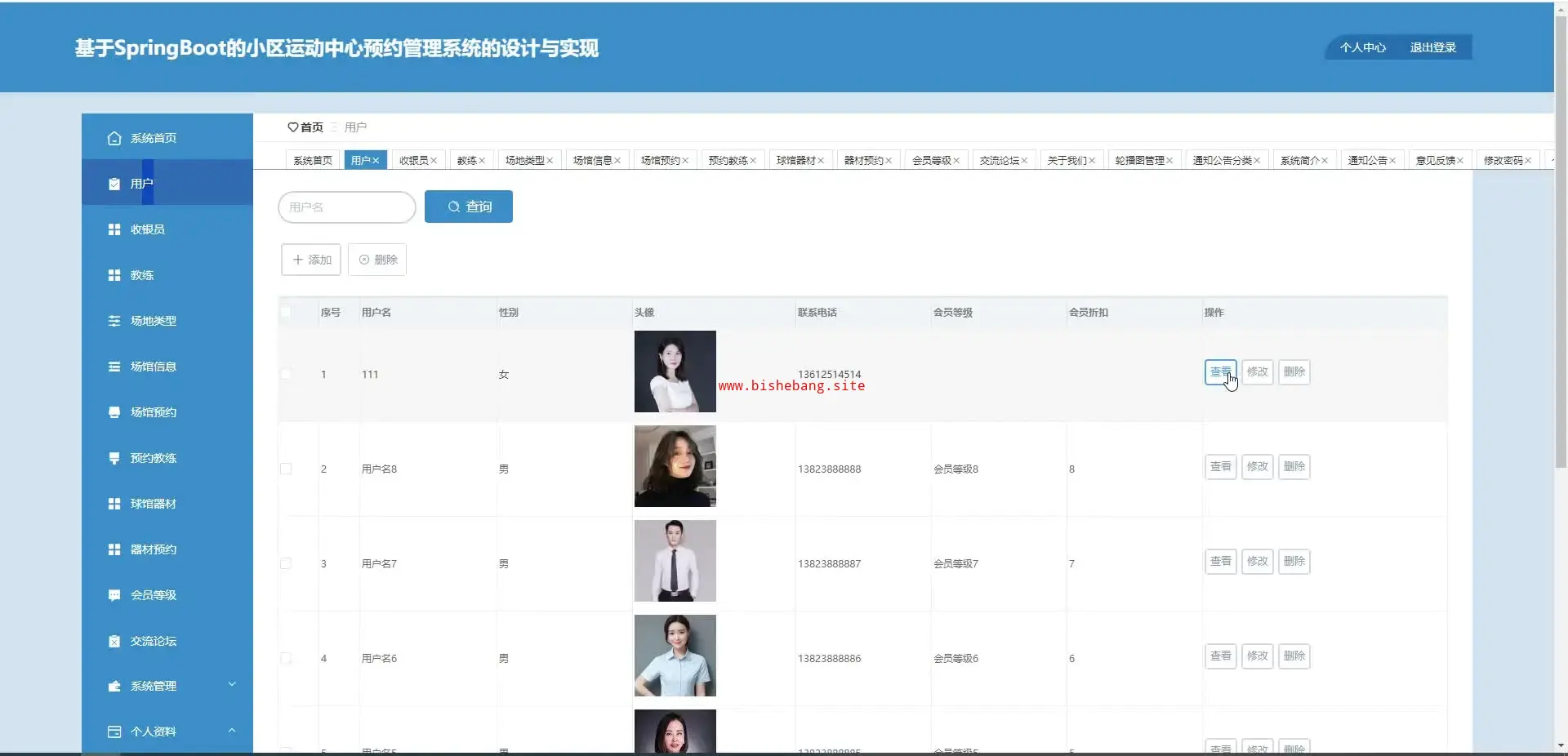
Task: Check the row checkbox for 用户名8
Action: [x=286, y=469]
